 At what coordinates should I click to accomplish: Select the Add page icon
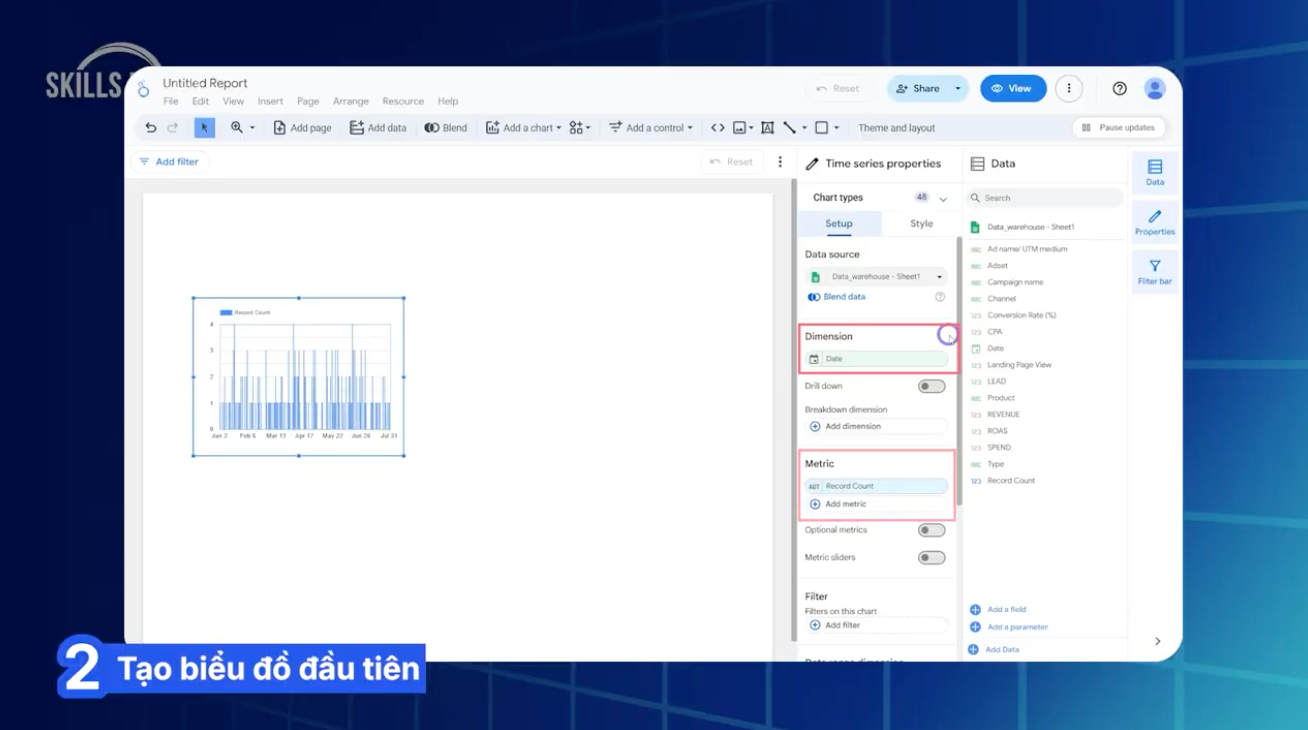click(281, 127)
